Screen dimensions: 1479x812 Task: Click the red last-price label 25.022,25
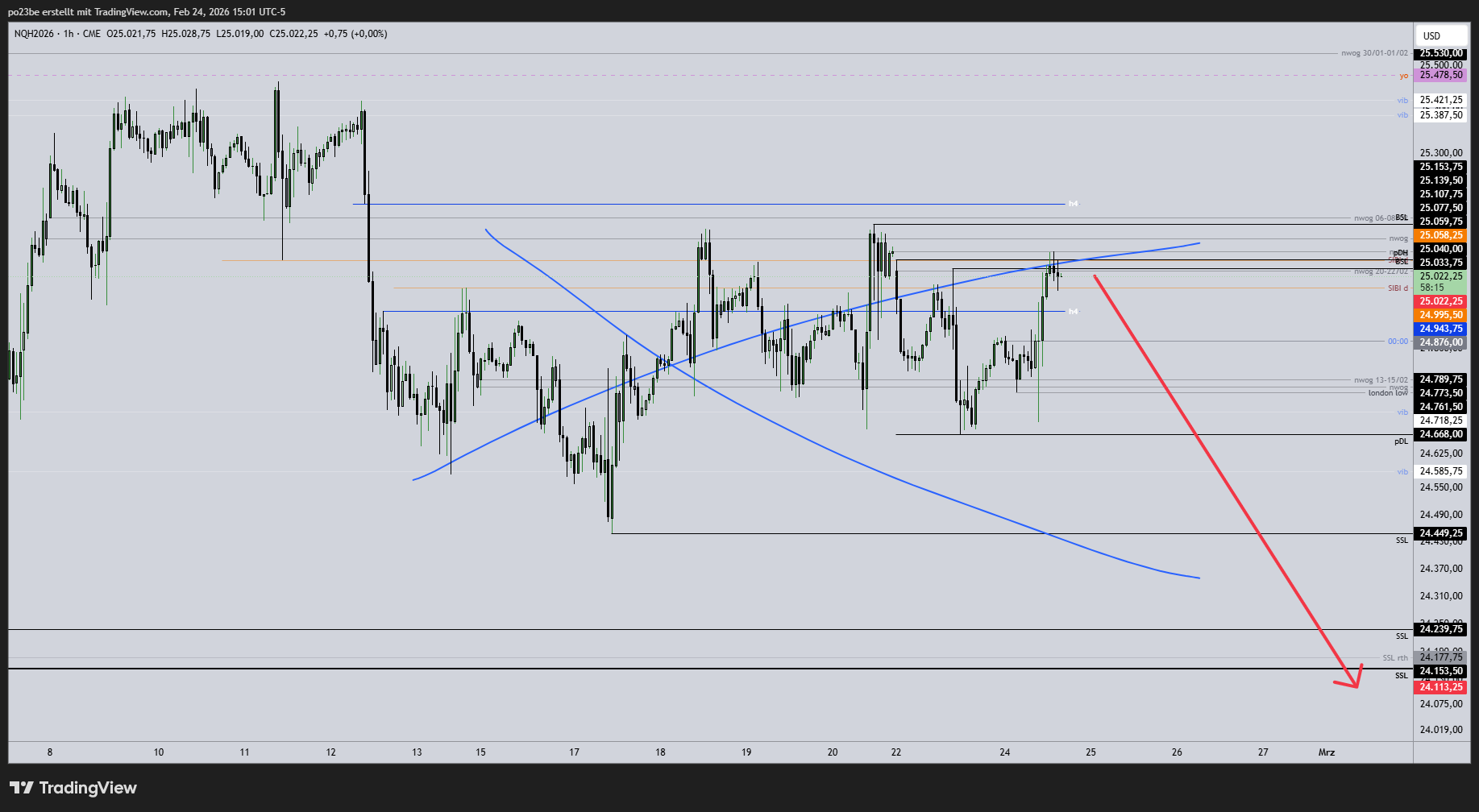[1442, 300]
